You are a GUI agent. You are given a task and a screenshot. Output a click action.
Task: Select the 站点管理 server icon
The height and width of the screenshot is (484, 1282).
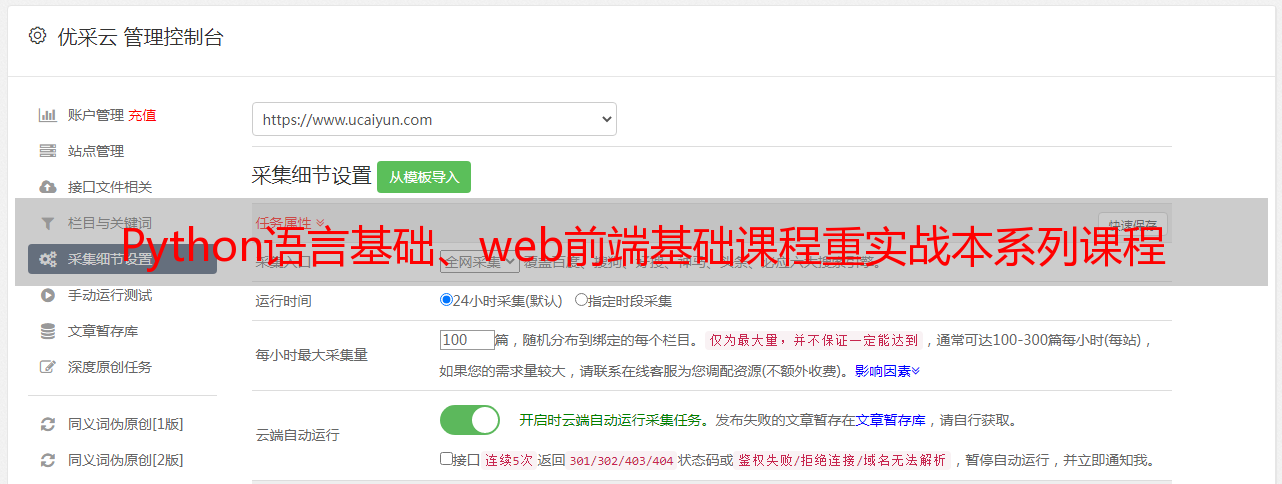point(47,151)
